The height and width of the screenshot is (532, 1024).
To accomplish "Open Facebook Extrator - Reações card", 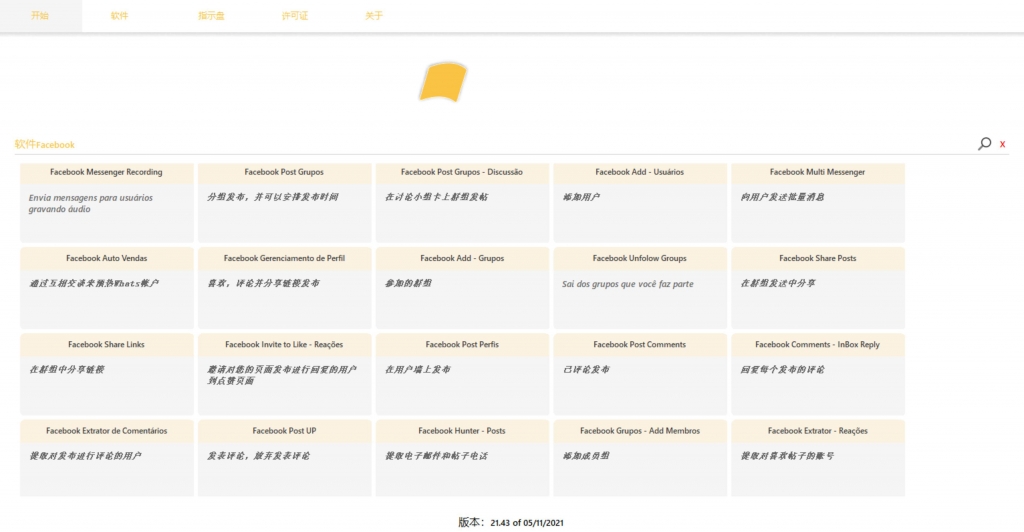I will click(818, 458).
